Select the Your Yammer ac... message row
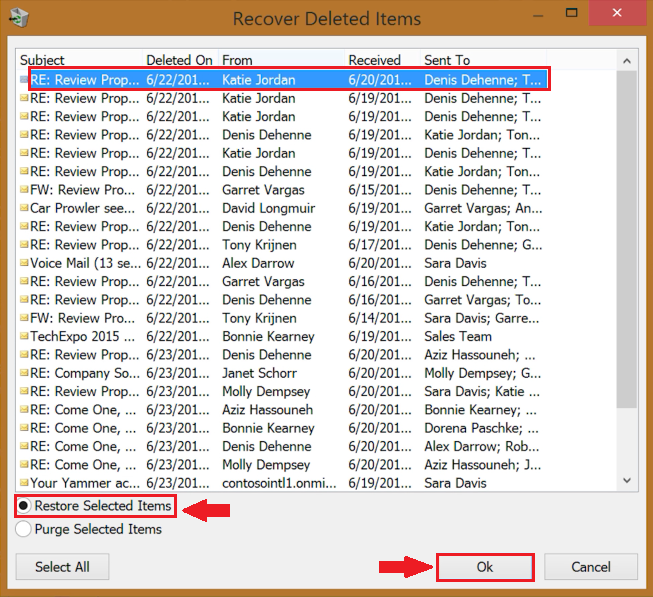This screenshot has width=653, height=597. click(282, 483)
